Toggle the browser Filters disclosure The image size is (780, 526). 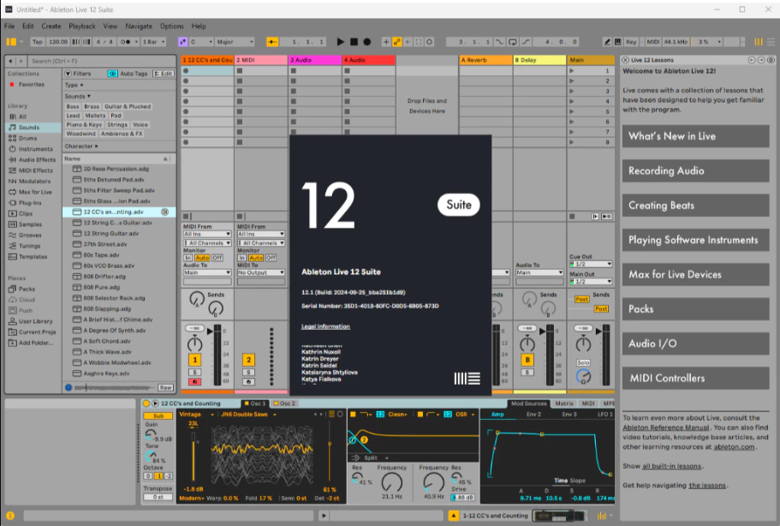pyautogui.click(x=68, y=73)
